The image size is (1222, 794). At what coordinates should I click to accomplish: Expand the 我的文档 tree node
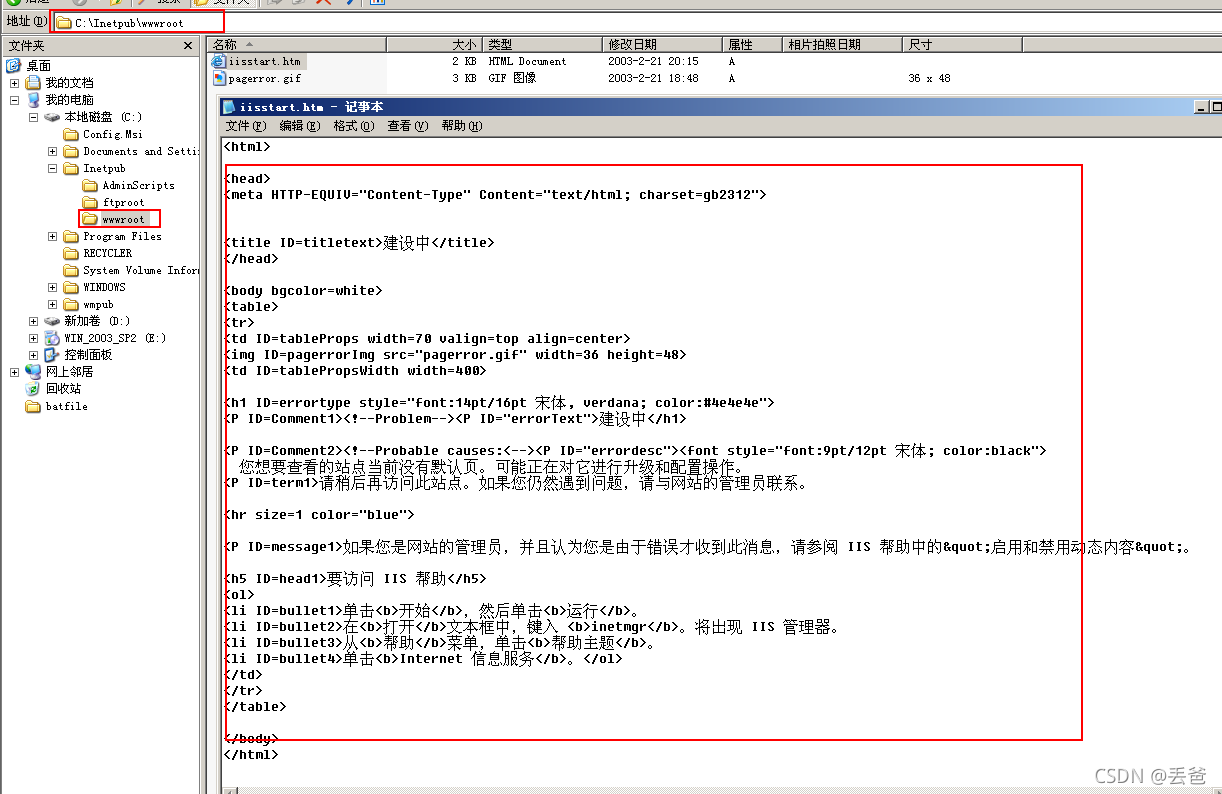[x=14, y=83]
